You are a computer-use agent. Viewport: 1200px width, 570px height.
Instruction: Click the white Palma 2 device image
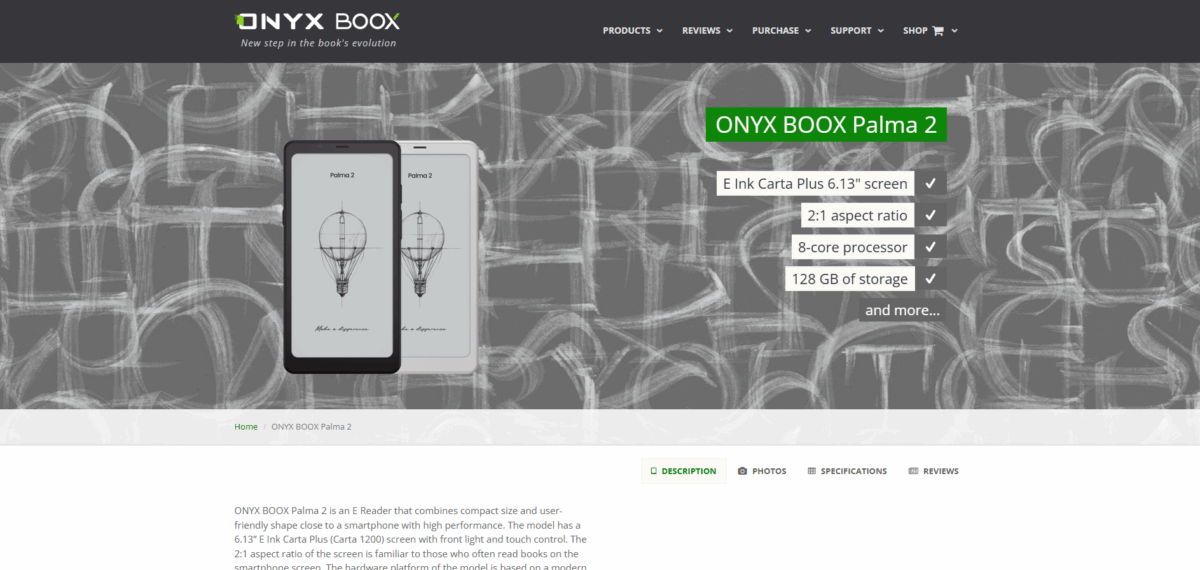(x=442, y=257)
